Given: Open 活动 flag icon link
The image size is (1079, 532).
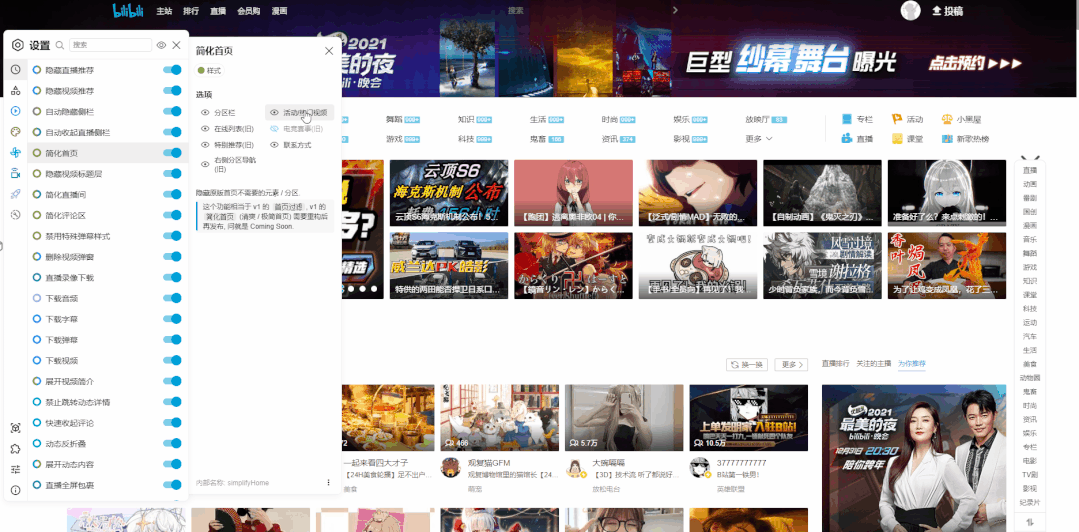Looking at the screenshot, I should [908, 119].
